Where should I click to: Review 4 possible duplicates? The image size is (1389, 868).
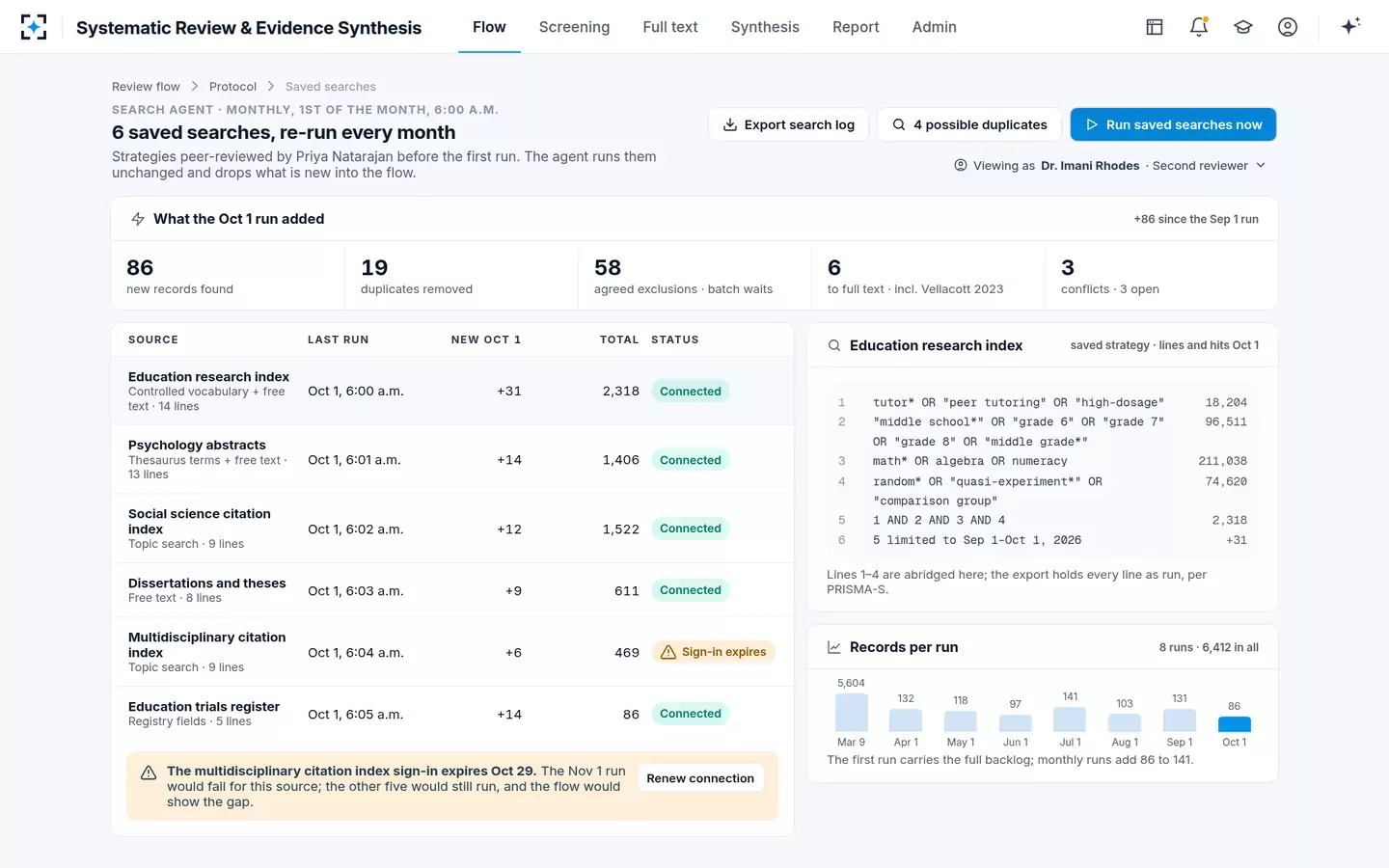pyautogui.click(x=969, y=124)
